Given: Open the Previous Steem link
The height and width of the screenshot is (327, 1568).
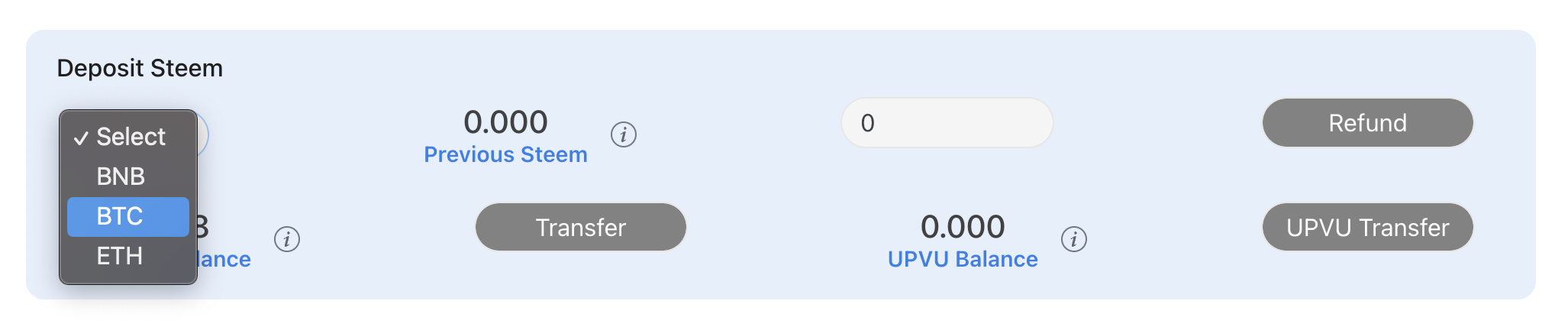Looking at the screenshot, I should 505,155.
